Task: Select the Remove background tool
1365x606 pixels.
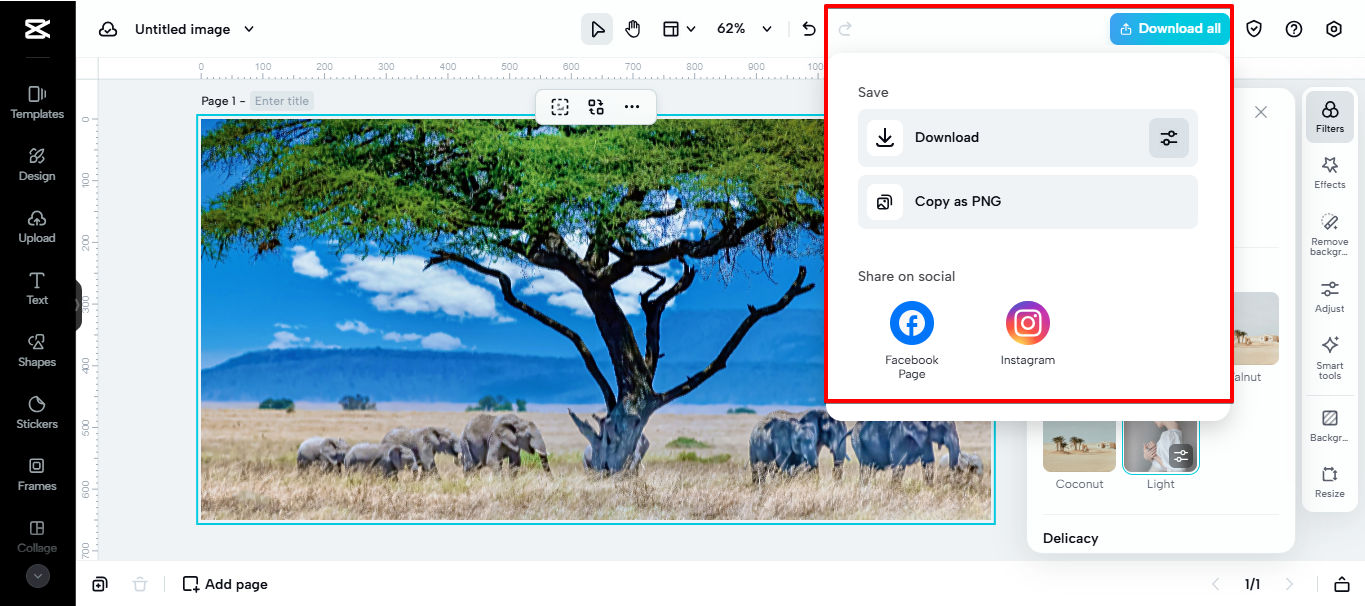Action: tap(1329, 233)
